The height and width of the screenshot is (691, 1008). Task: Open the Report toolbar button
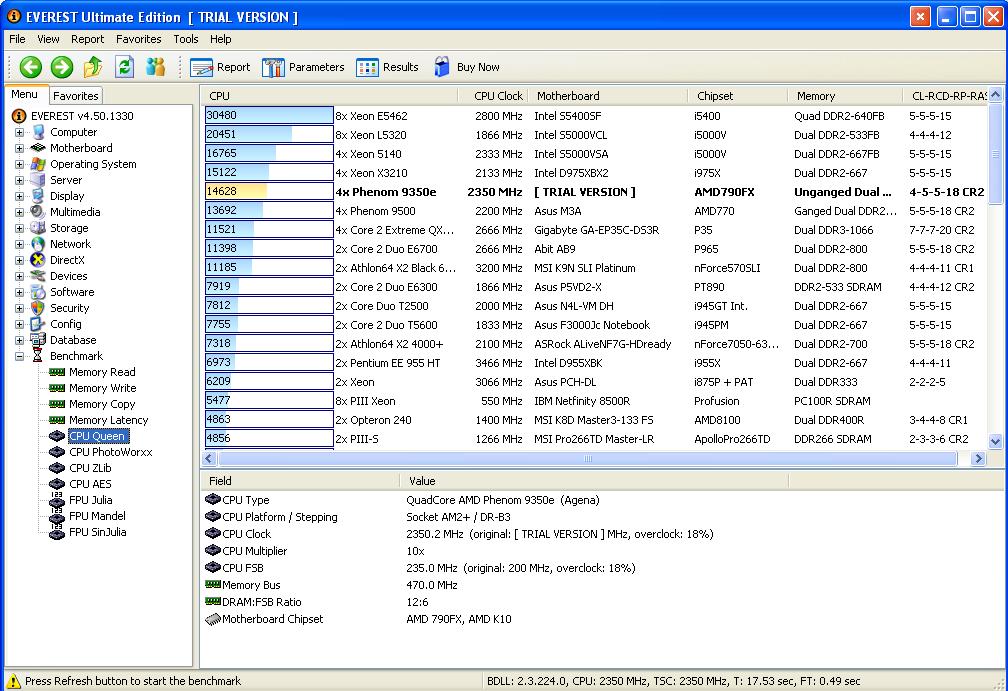click(x=220, y=67)
